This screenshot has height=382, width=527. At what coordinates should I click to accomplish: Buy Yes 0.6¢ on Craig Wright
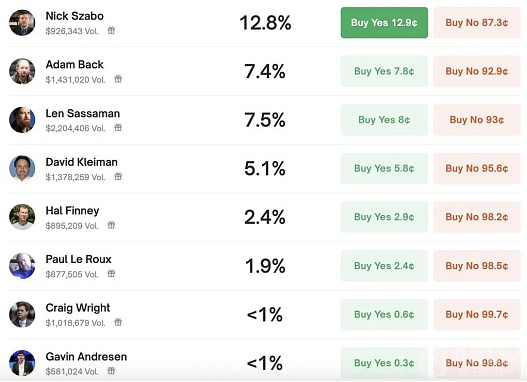(384, 314)
